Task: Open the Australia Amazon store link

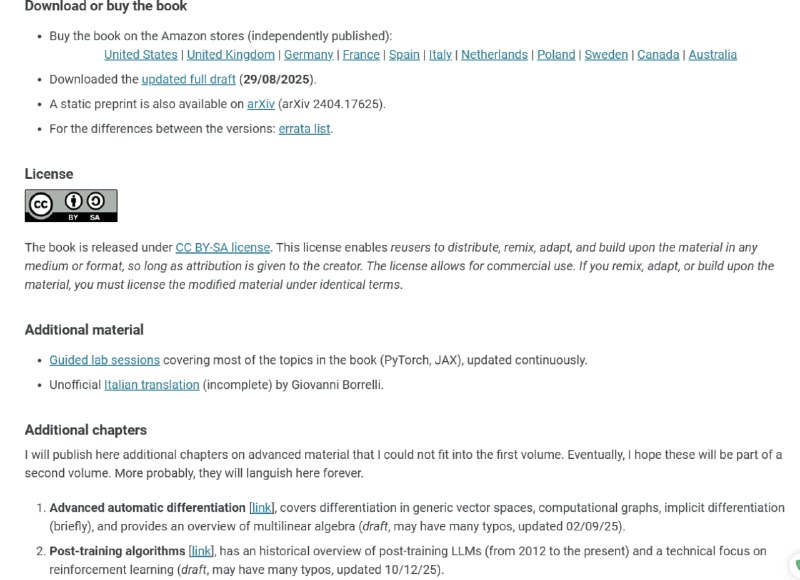Action: coord(713,55)
